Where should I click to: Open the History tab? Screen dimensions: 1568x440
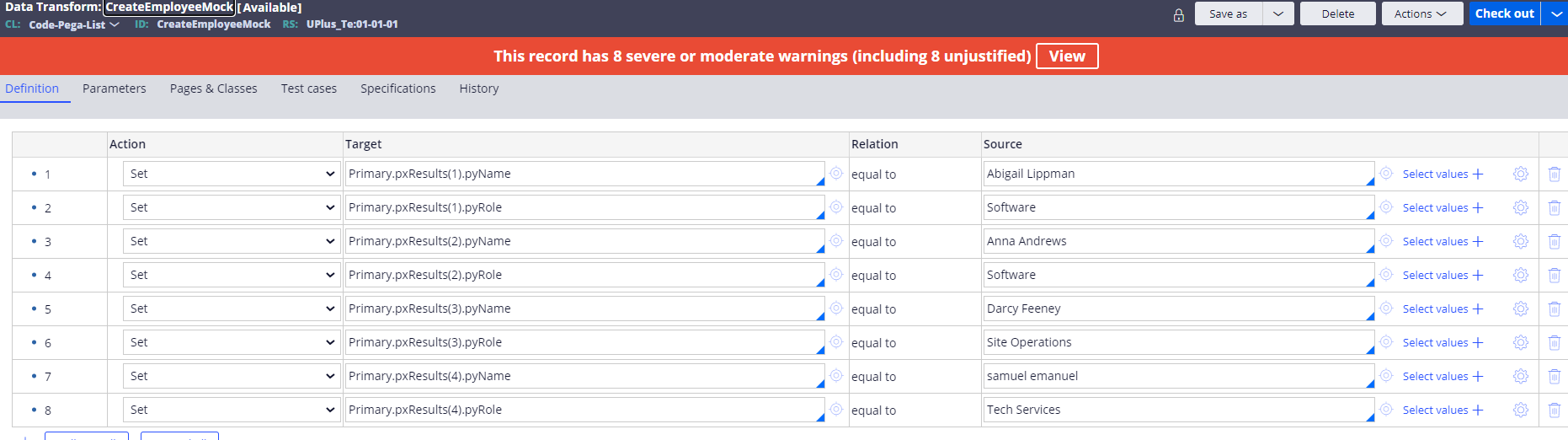pos(479,89)
